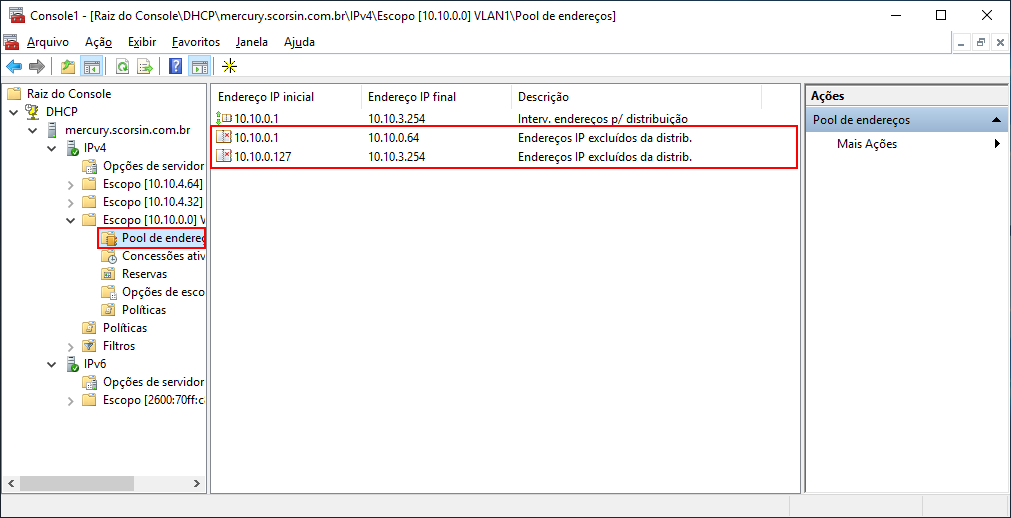Click the mercury.scorsin.com.br server icon
Image resolution: width=1011 pixels, height=518 pixels.
click(52, 130)
